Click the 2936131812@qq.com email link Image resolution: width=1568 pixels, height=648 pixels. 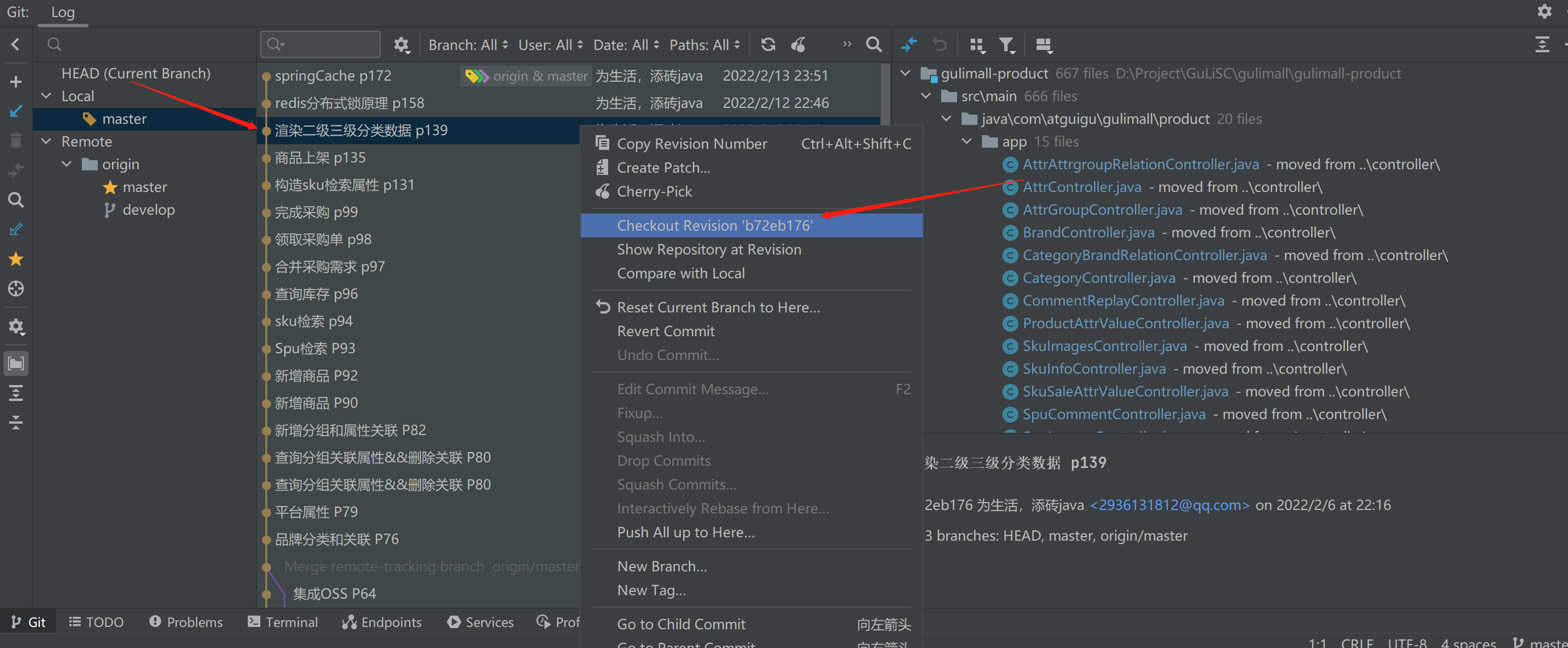[1169, 505]
